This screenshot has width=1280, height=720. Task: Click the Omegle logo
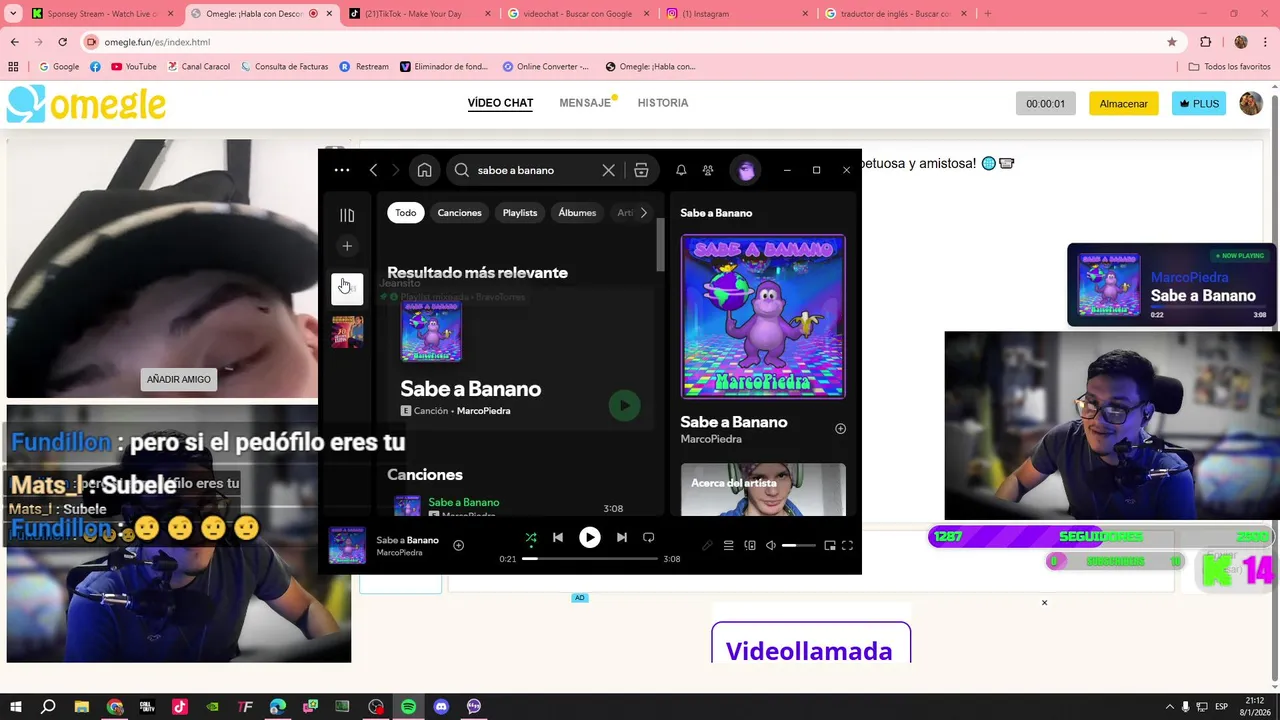pyautogui.click(x=87, y=103)
